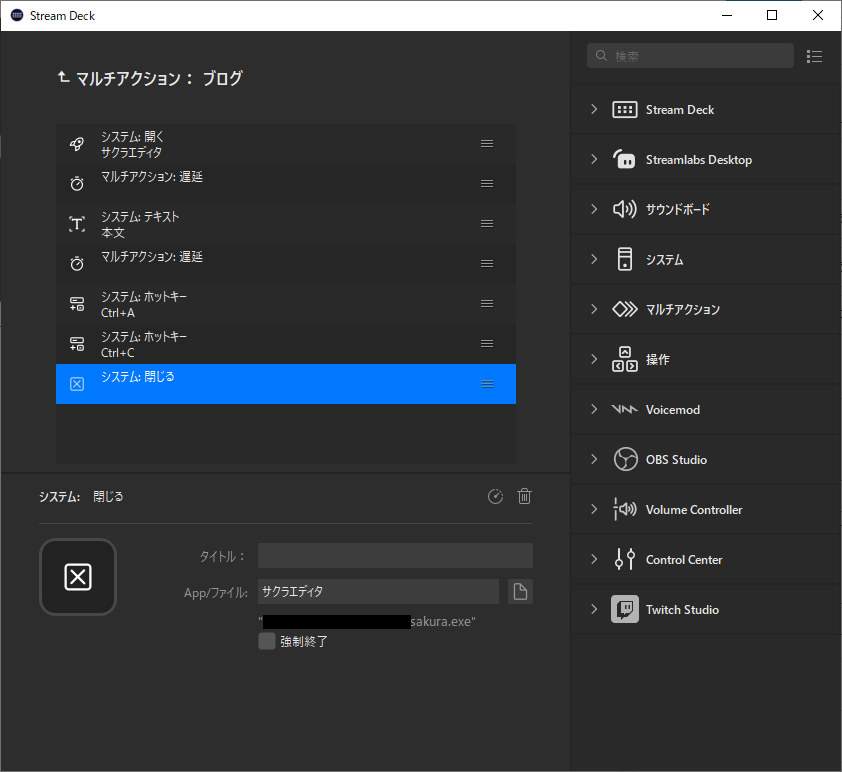The height and width of the screenshot is (772, 842).
Task: Click the Volume Controller category label
Action: click(694, 509)
